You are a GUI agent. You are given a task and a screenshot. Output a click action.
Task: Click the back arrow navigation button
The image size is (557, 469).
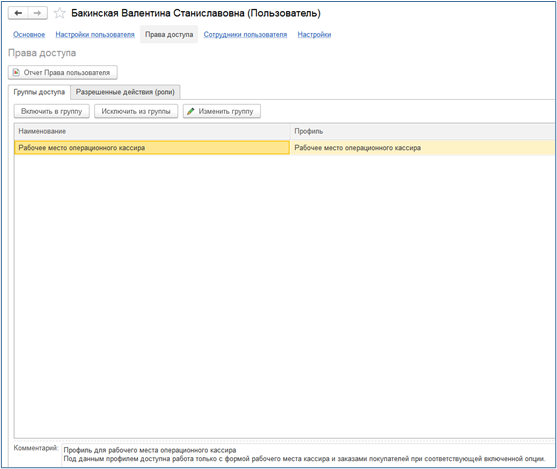18,13
